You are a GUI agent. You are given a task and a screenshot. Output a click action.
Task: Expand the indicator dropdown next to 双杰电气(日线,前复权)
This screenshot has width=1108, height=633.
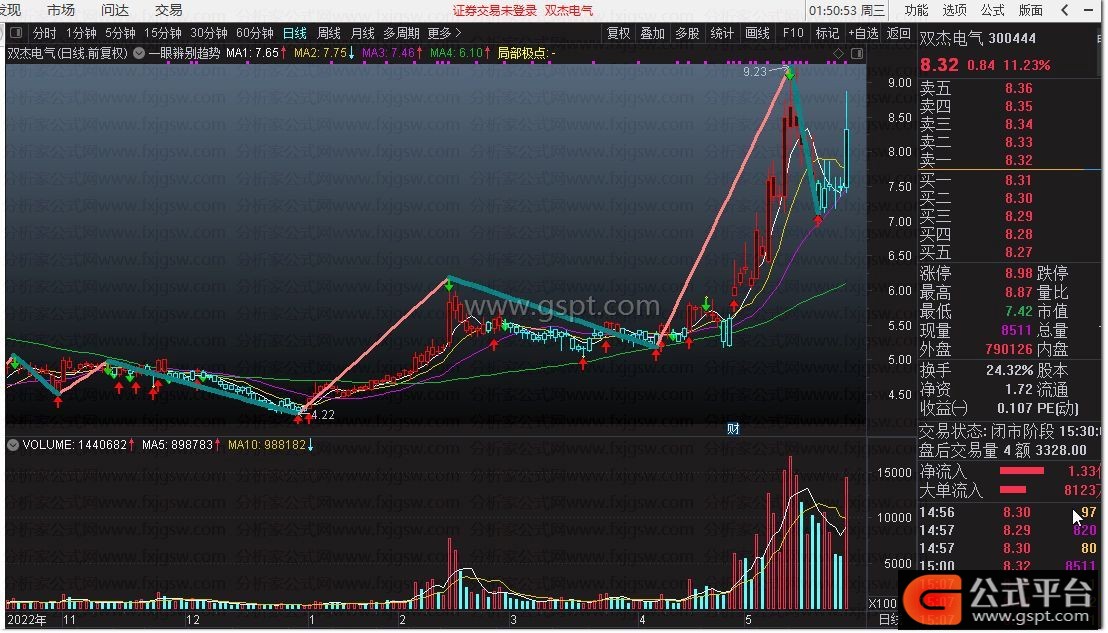pyautogui.click(x=139, y=53)
